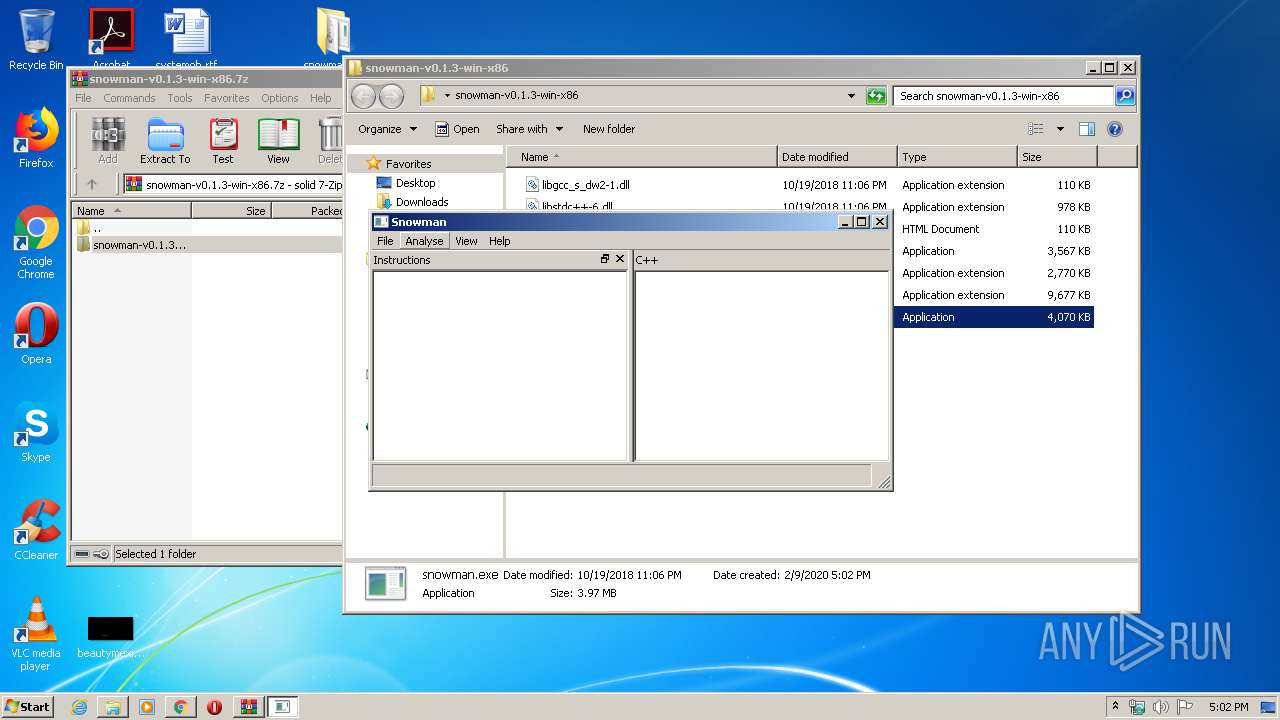1280x720 pixels.
Task: Click the clock showing 5:02 PM
Action: pyautogui.click(x=1228, y=707)
